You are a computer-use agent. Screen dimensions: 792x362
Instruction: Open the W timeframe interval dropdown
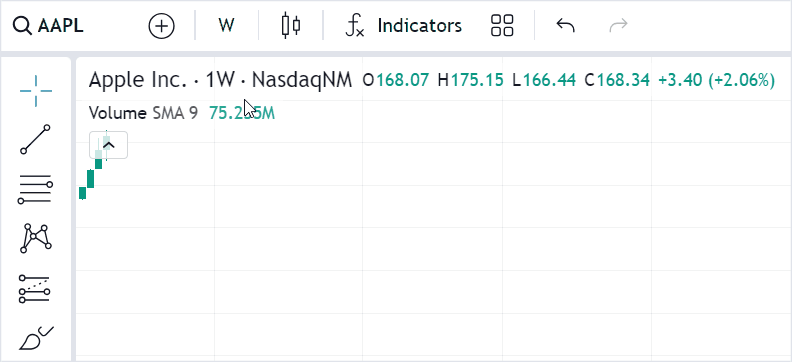coord(226,25)
